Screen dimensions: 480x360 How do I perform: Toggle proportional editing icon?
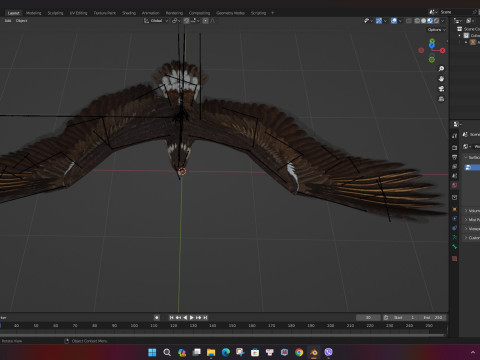206,21
